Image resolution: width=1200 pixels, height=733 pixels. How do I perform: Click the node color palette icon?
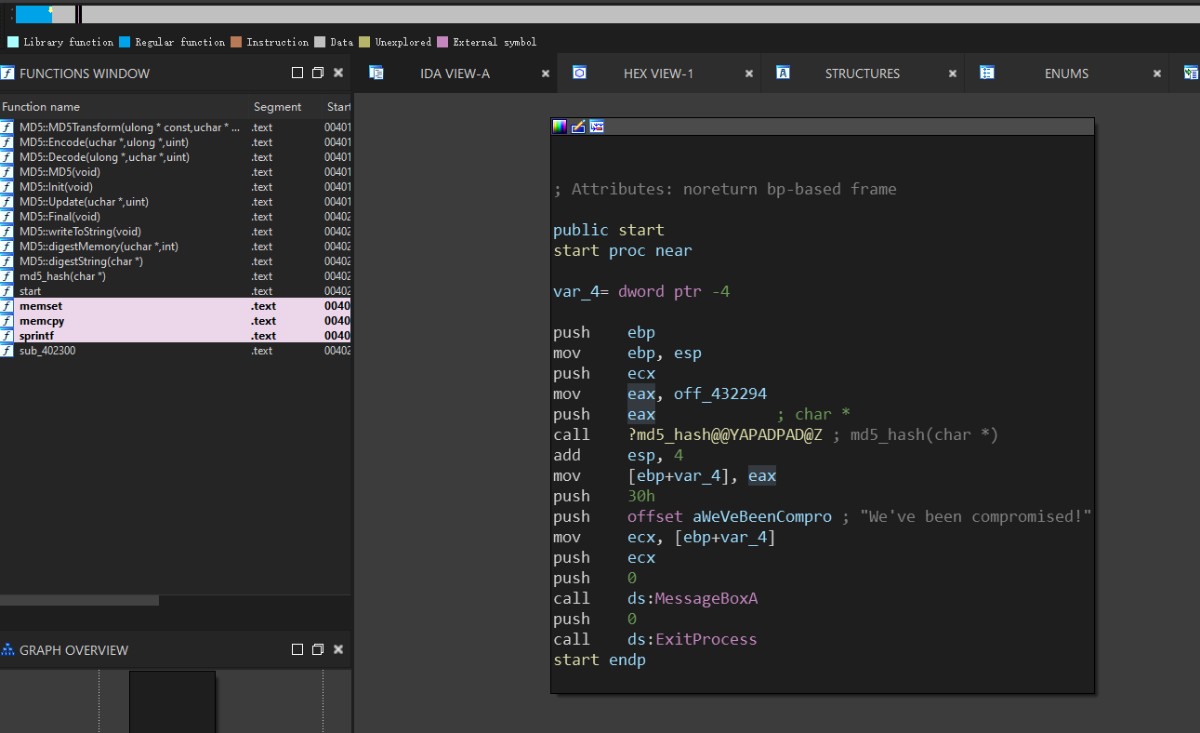click(x=560, y=127)
